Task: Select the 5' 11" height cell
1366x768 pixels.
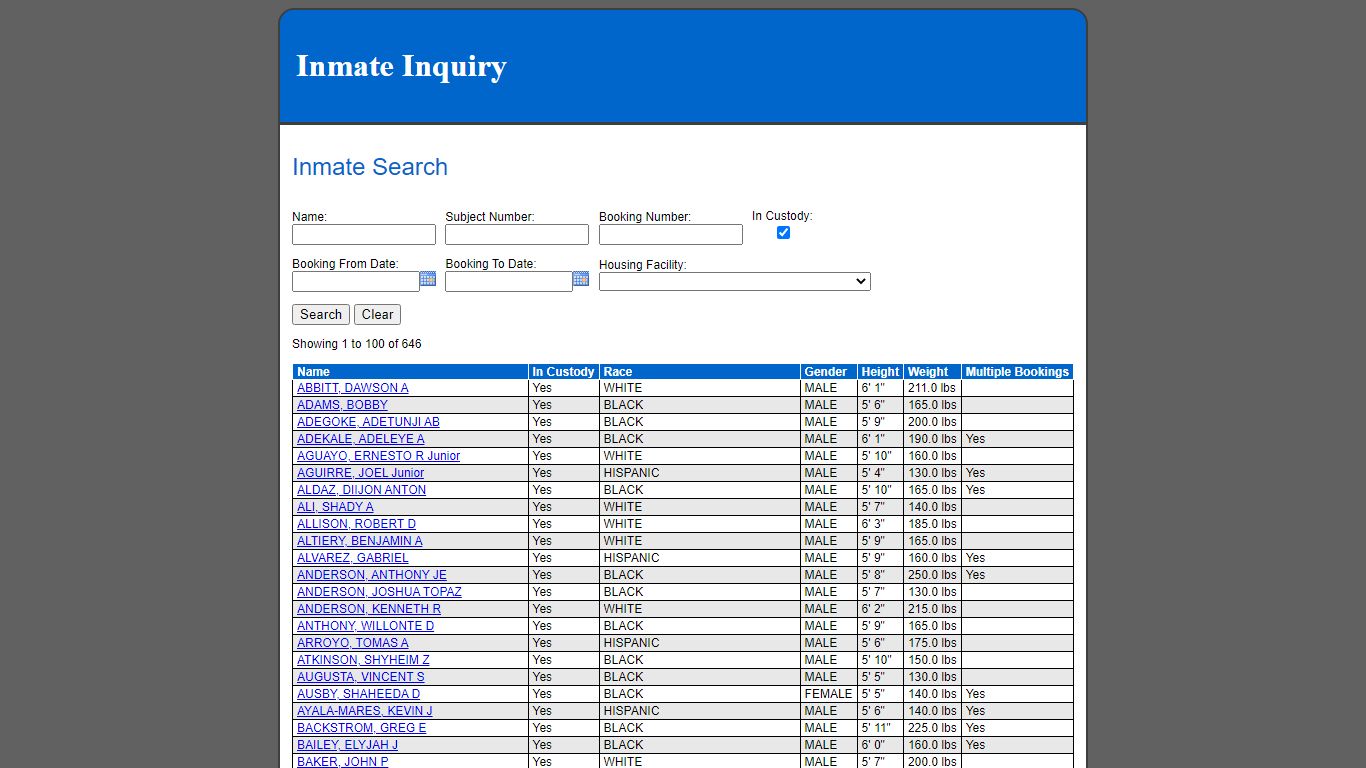Action: [880, 728]
